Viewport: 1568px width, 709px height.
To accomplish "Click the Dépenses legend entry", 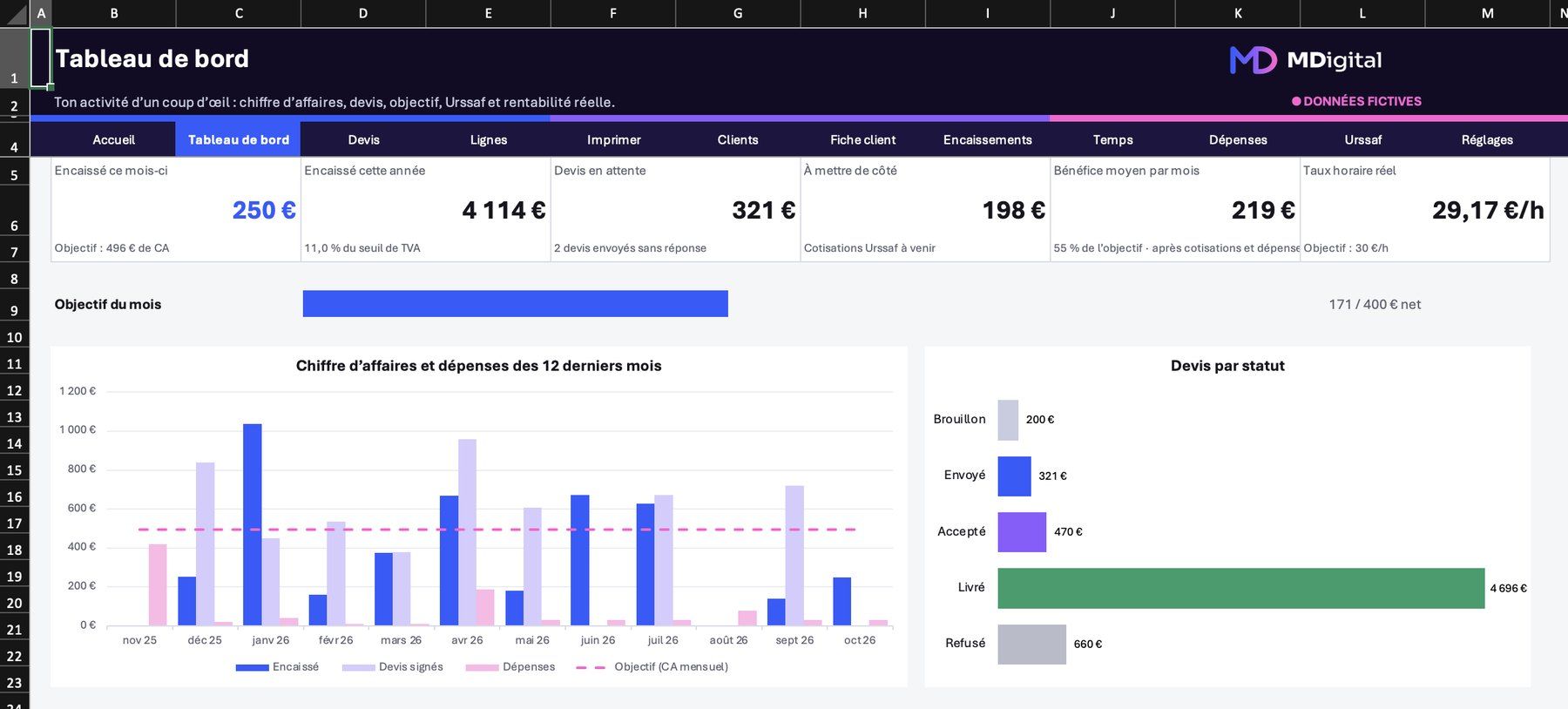I will [x=510, y=667].
